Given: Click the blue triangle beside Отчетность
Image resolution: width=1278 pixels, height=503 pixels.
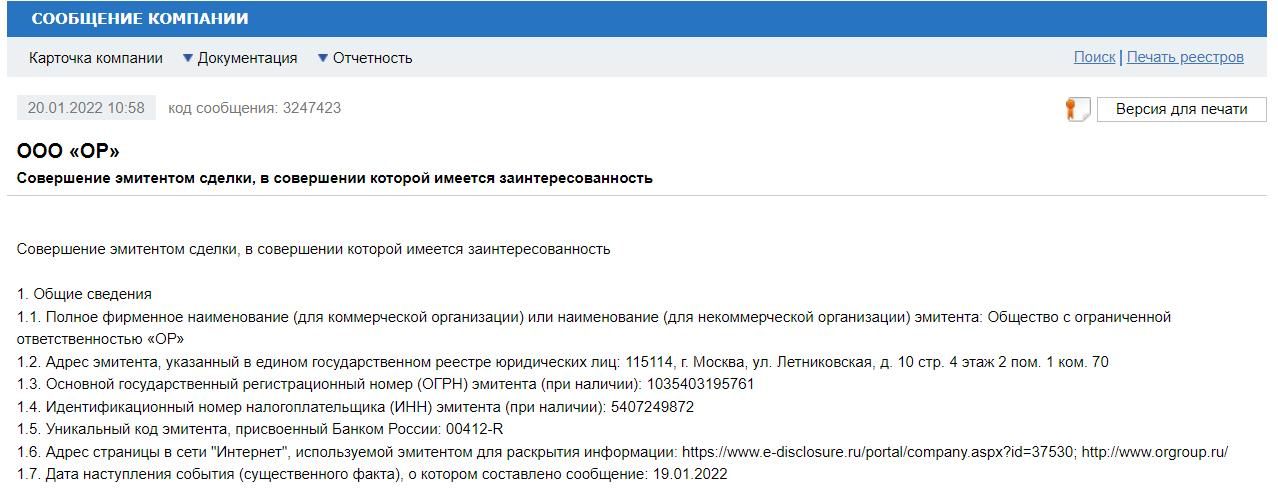Looking at the screenshot, I should click(x=322, y=58).
